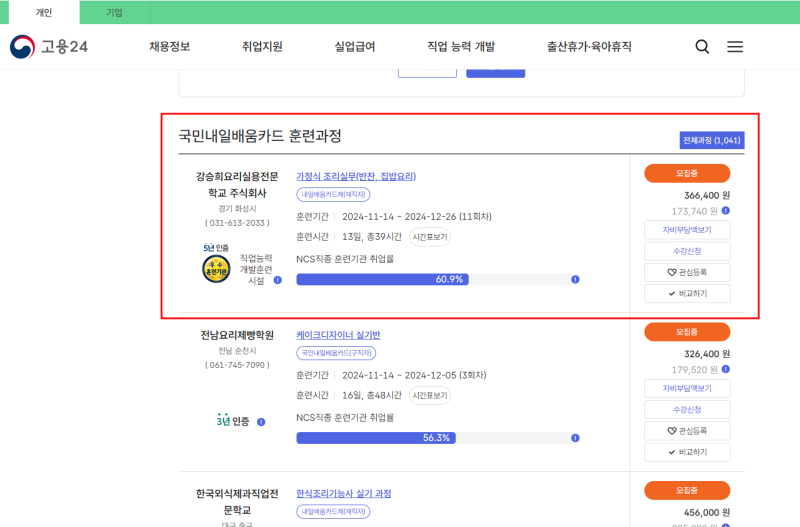The height and width of the screenshot is (527, 800).
Task: Check 비교하기 for 가정식 조리실무 course
Action: click(687, 294)
